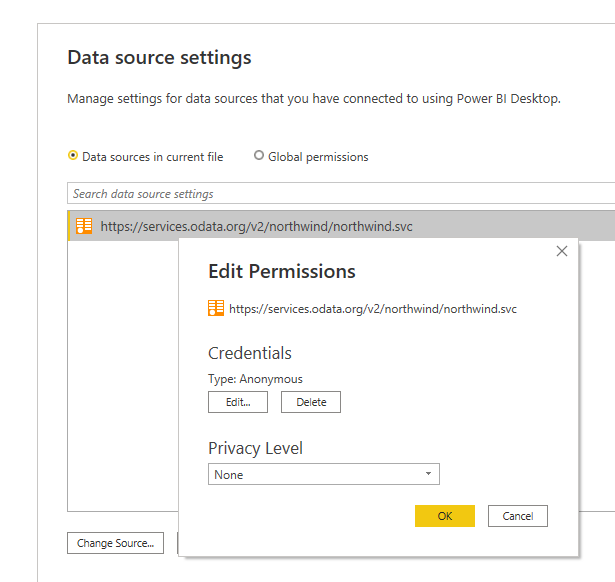Image resolution: width=615 pixels, height=582 pixels.
Task: Close the Edit Permissions dialog with X
Action: (562, 251)
